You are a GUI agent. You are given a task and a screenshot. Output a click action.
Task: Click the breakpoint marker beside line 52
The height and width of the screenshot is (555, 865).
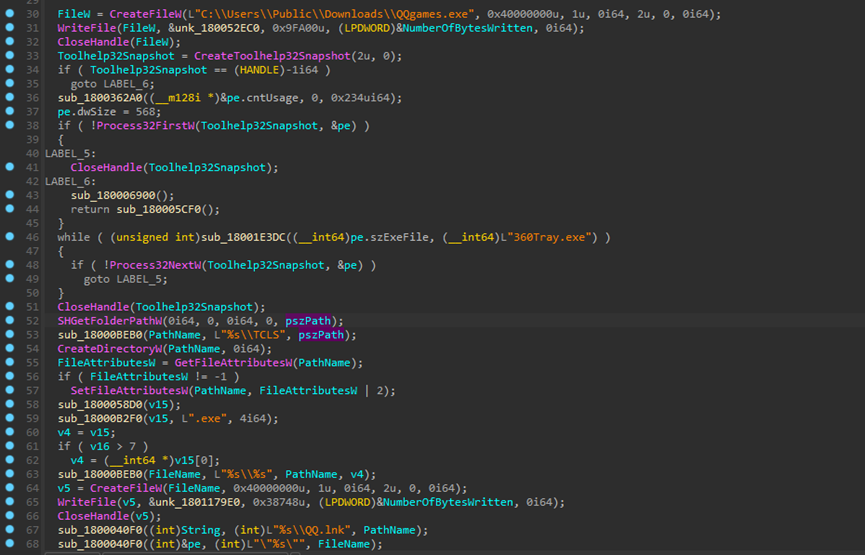tap(9, 320)
